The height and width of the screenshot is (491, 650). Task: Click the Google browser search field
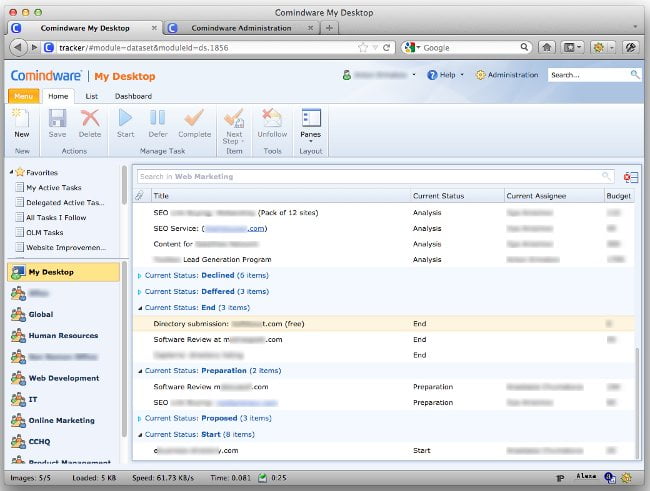tap(468, 48)
